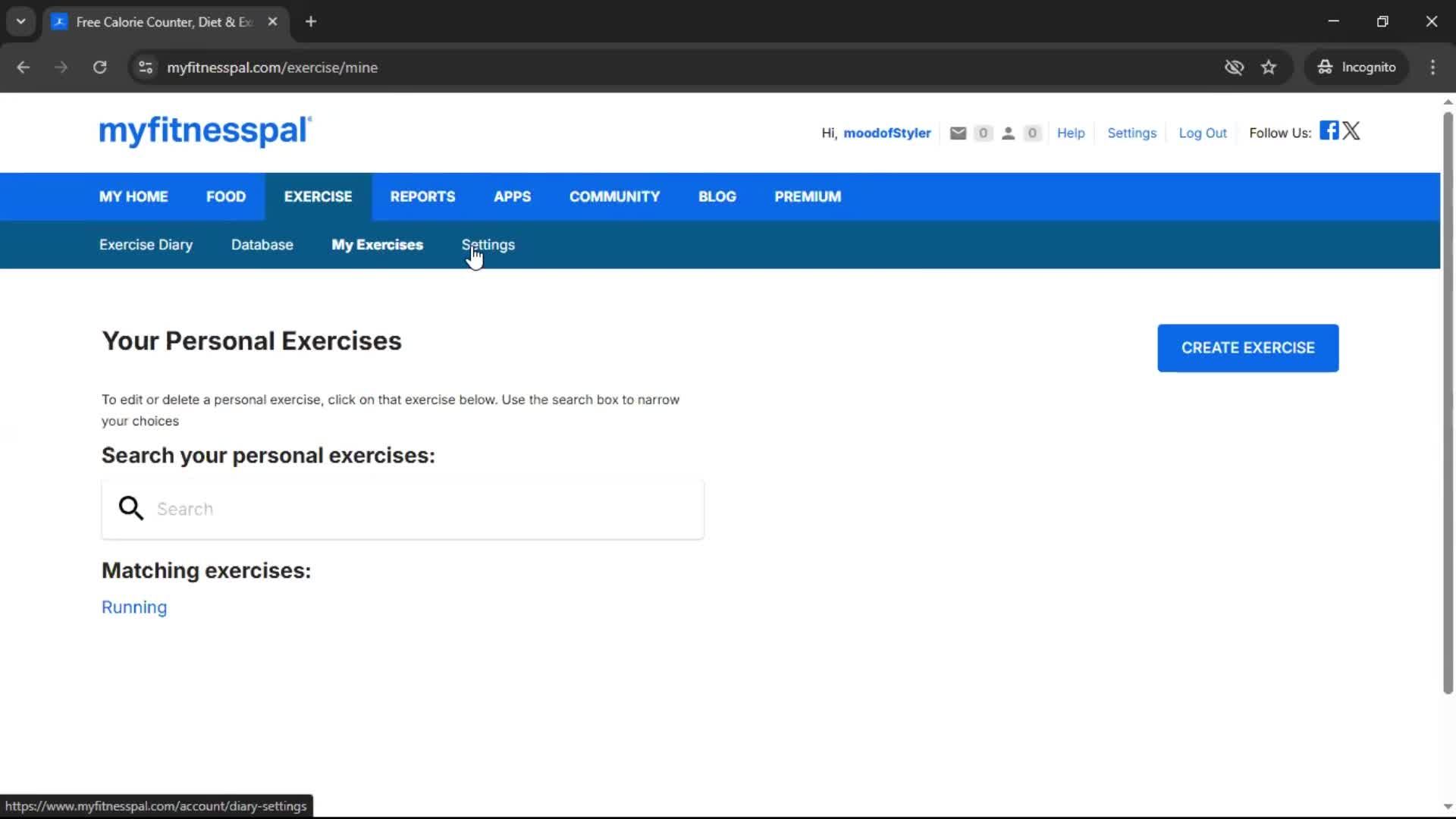Click the messages count badge
Viewport: 1456px width, 819px height.
pos(983,133)
